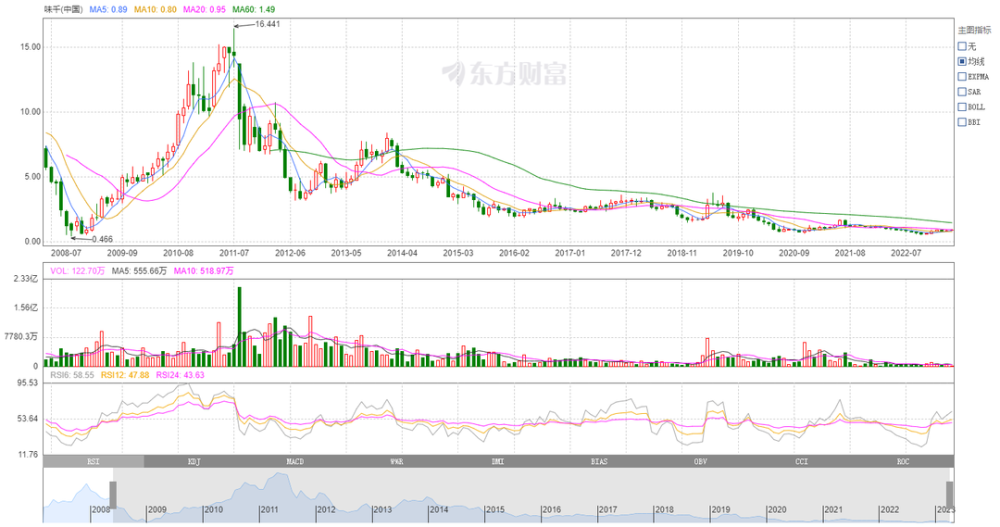Switch to the W%R indicator tab
1000x527 pixels.
click(x=397, y=461)
